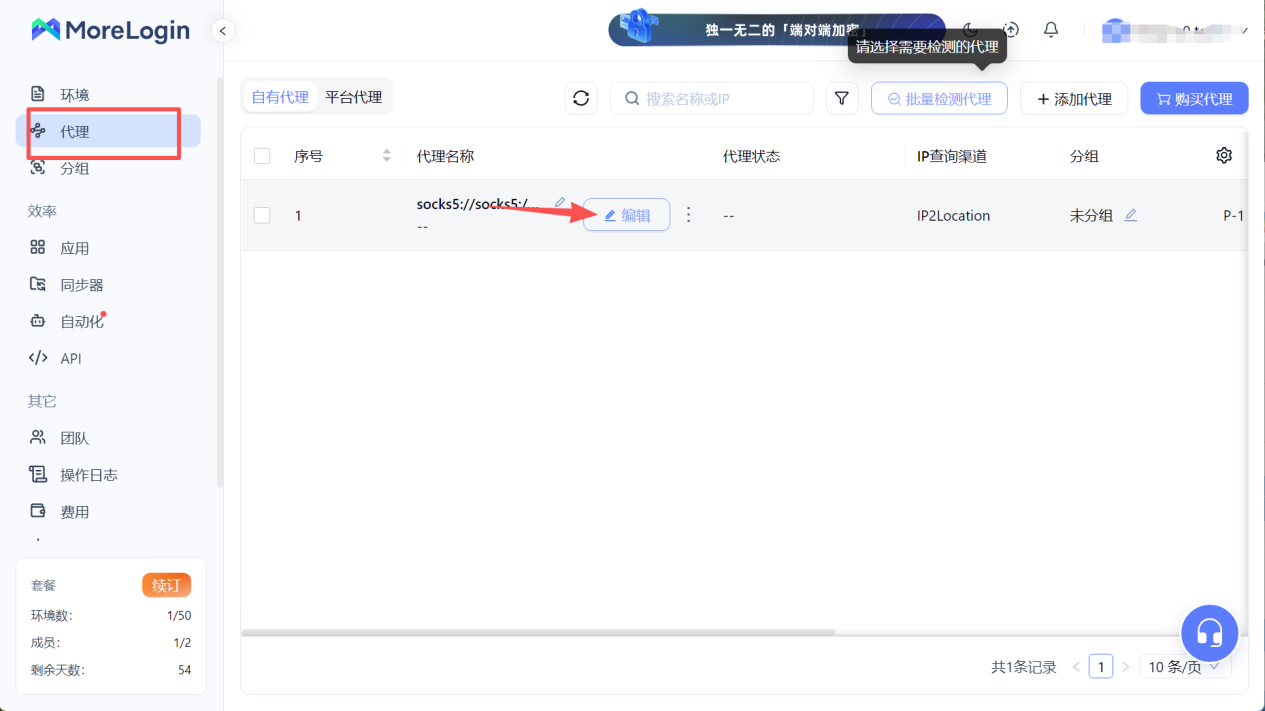The width and height of the screenshot is (1265, 711).
Task: Open the 费用 billing section
Action: tap(72, 511)
